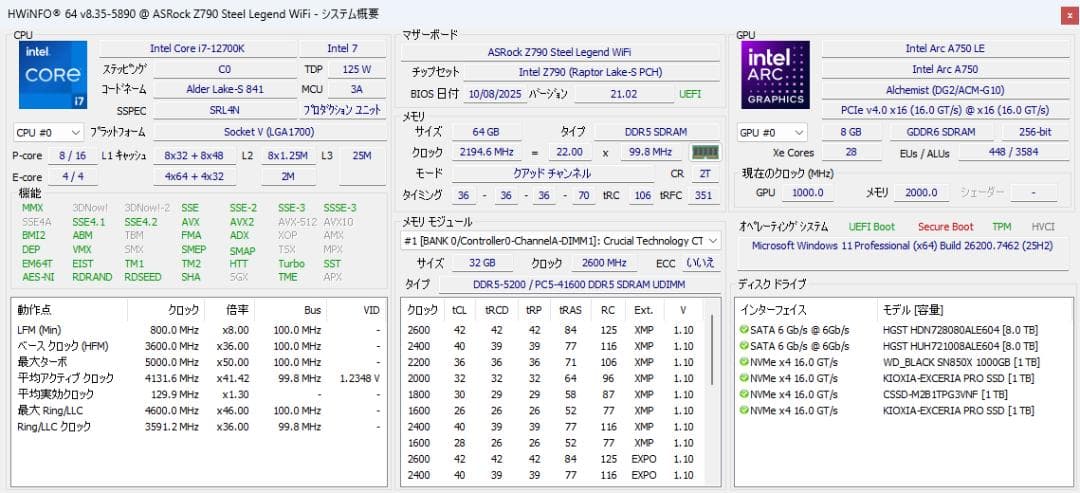1080x493 pixels.
Task: Click the Socket V (LGA1700) platform field
Action: pos(269,132)
